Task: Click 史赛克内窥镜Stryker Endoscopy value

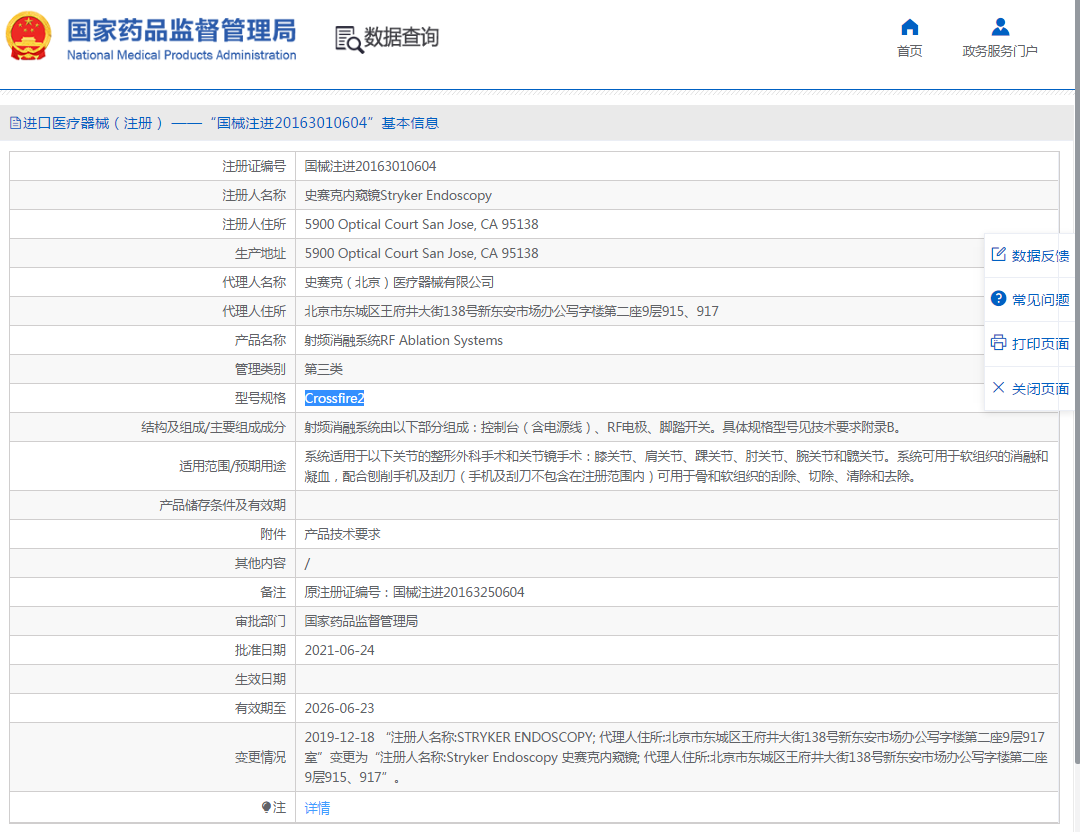Action: coord(398,195)
